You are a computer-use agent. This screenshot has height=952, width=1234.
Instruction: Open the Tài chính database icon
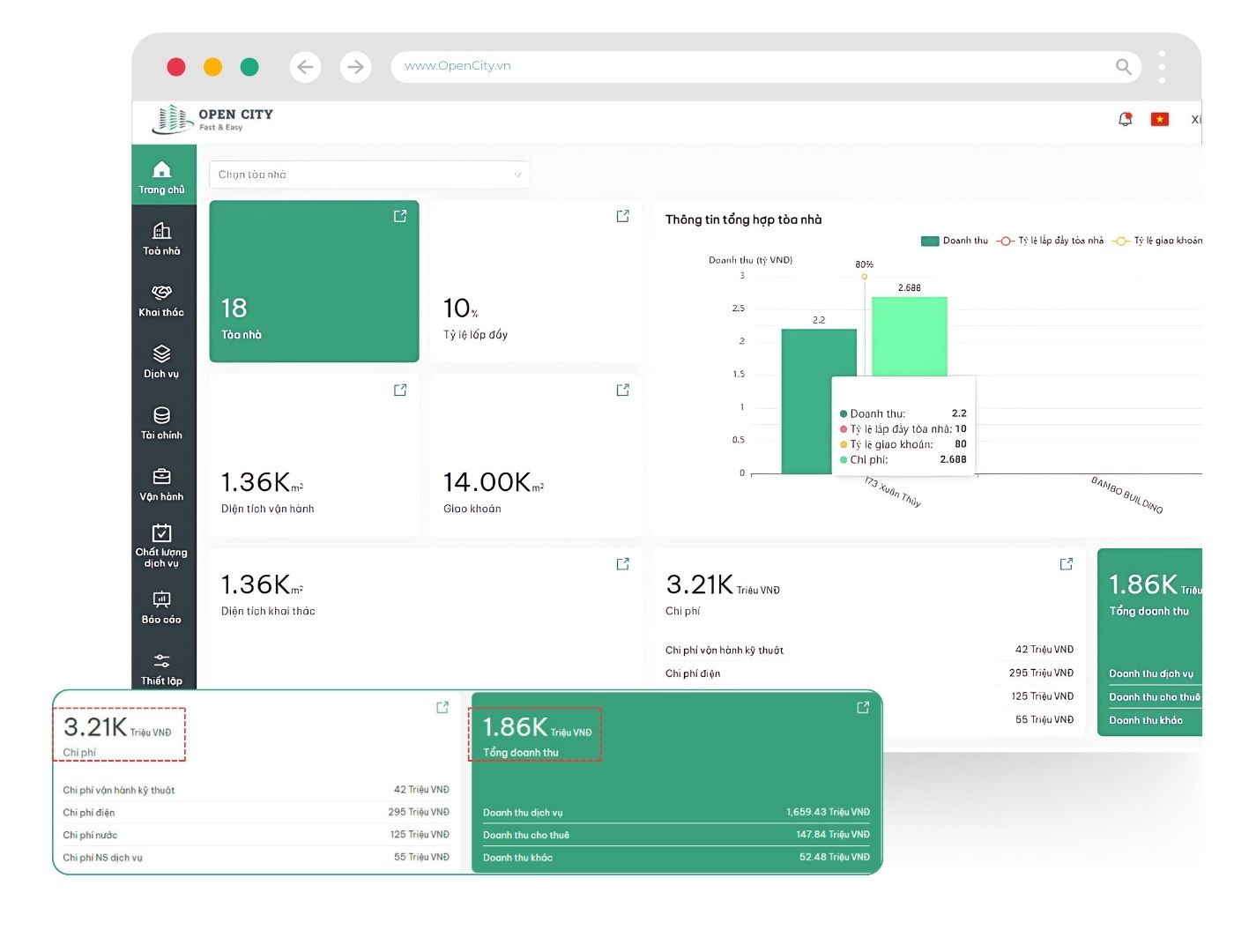162,415
